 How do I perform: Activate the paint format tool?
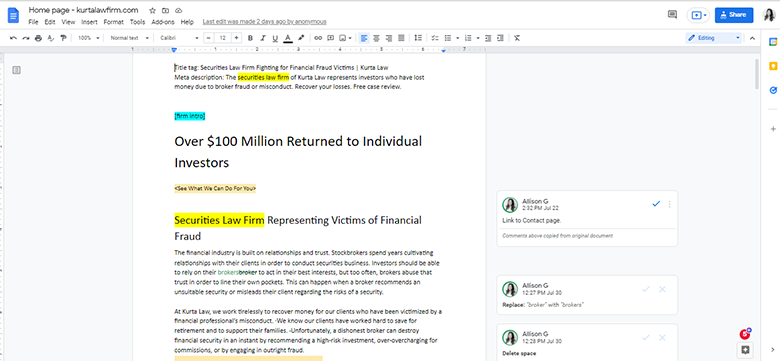pyautogui.click(x=63, y=38)
